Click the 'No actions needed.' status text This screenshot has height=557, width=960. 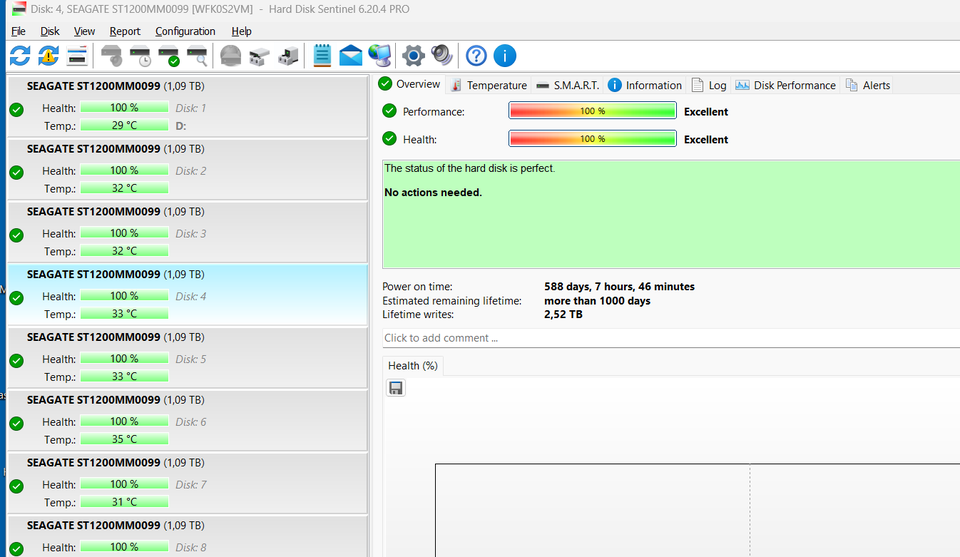(433, 192)
